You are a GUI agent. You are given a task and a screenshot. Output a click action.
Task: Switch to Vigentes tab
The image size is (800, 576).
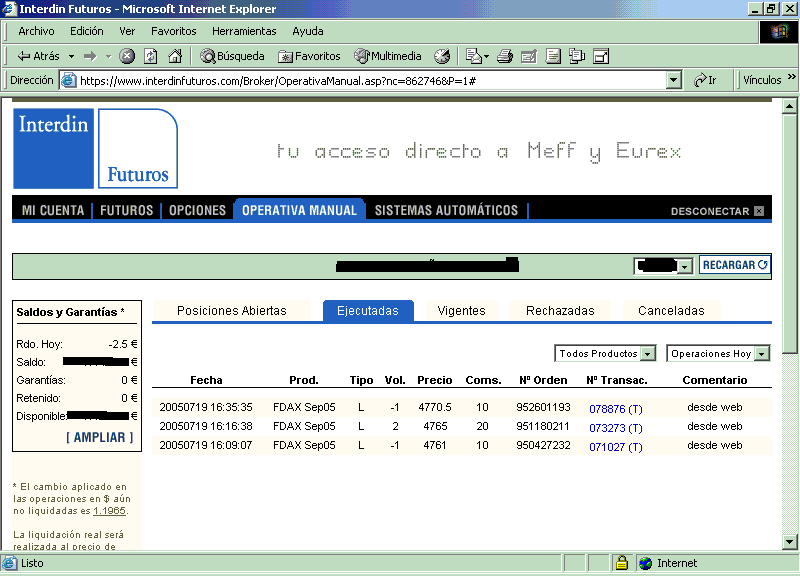point(461,311)
